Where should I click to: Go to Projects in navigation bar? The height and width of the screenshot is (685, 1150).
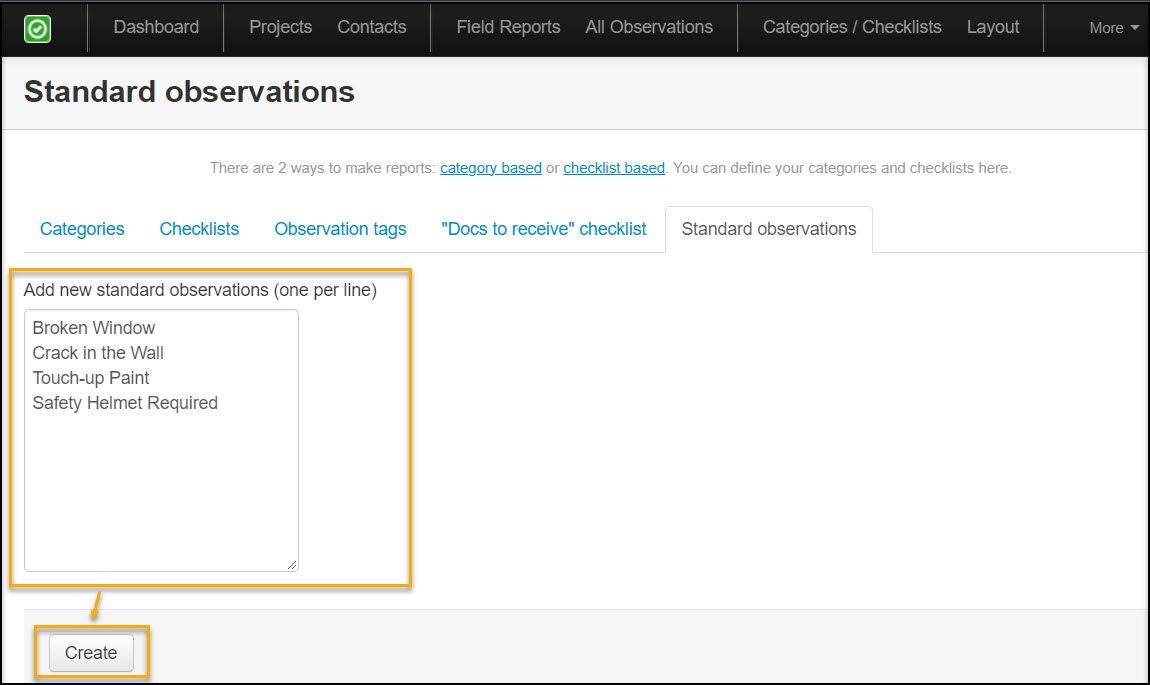pyautogui.click(x=280, y=28)
